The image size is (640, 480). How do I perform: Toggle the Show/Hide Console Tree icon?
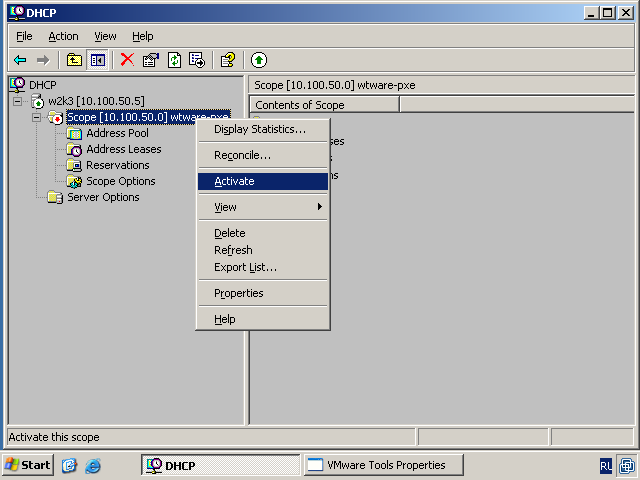coord(98,60)
